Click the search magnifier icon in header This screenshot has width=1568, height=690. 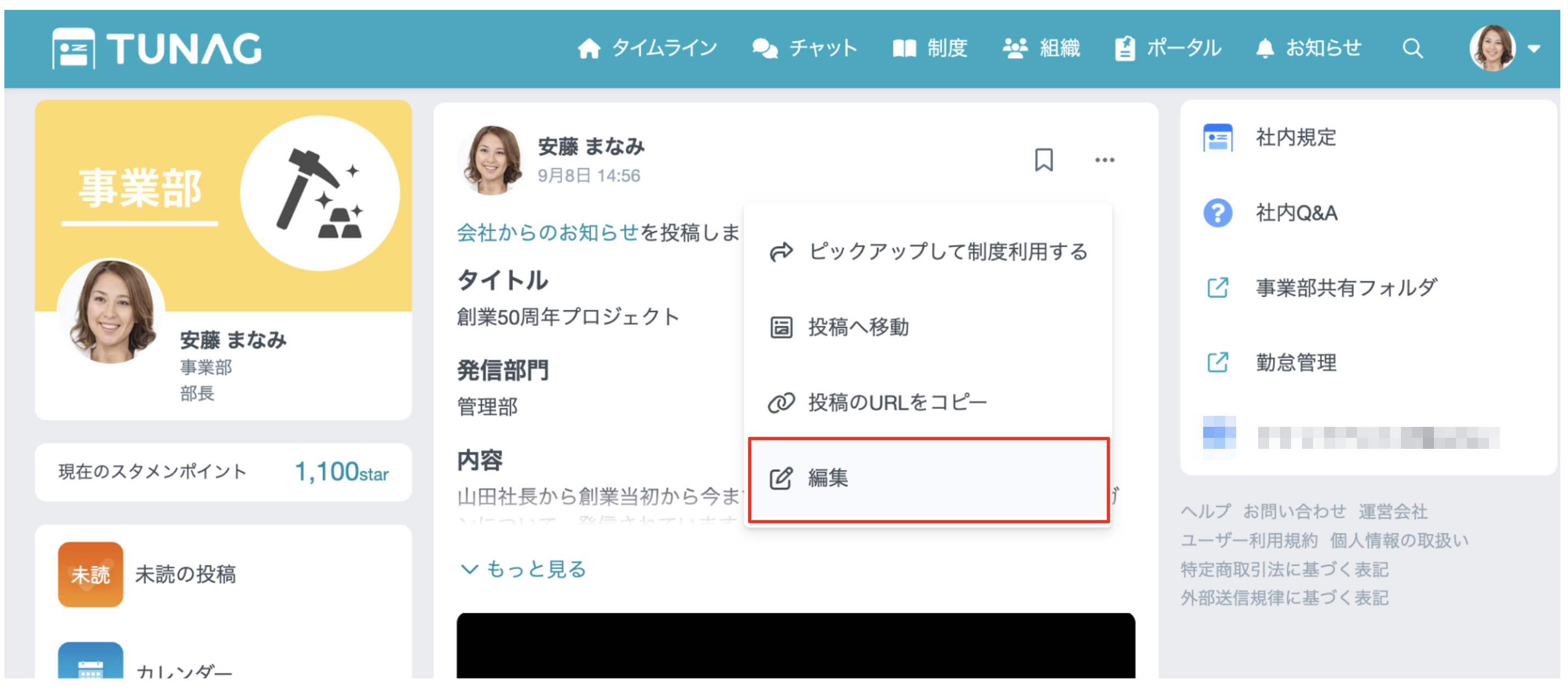[x=1412, y=48]
